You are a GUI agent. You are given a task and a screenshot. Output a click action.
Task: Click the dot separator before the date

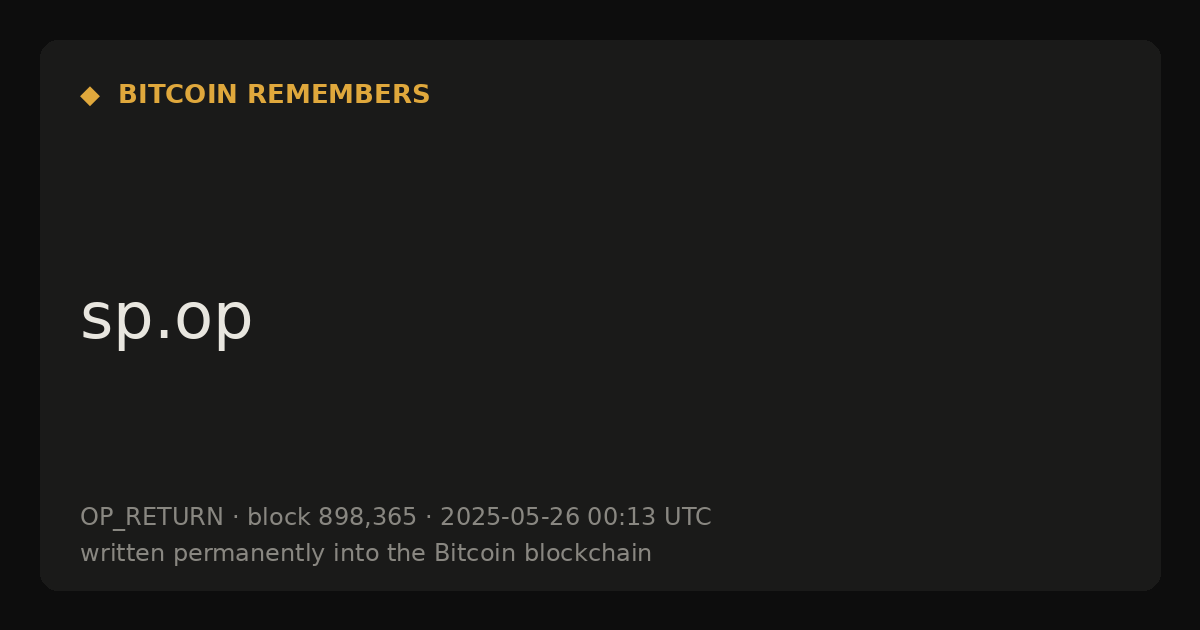click(428, 518)
